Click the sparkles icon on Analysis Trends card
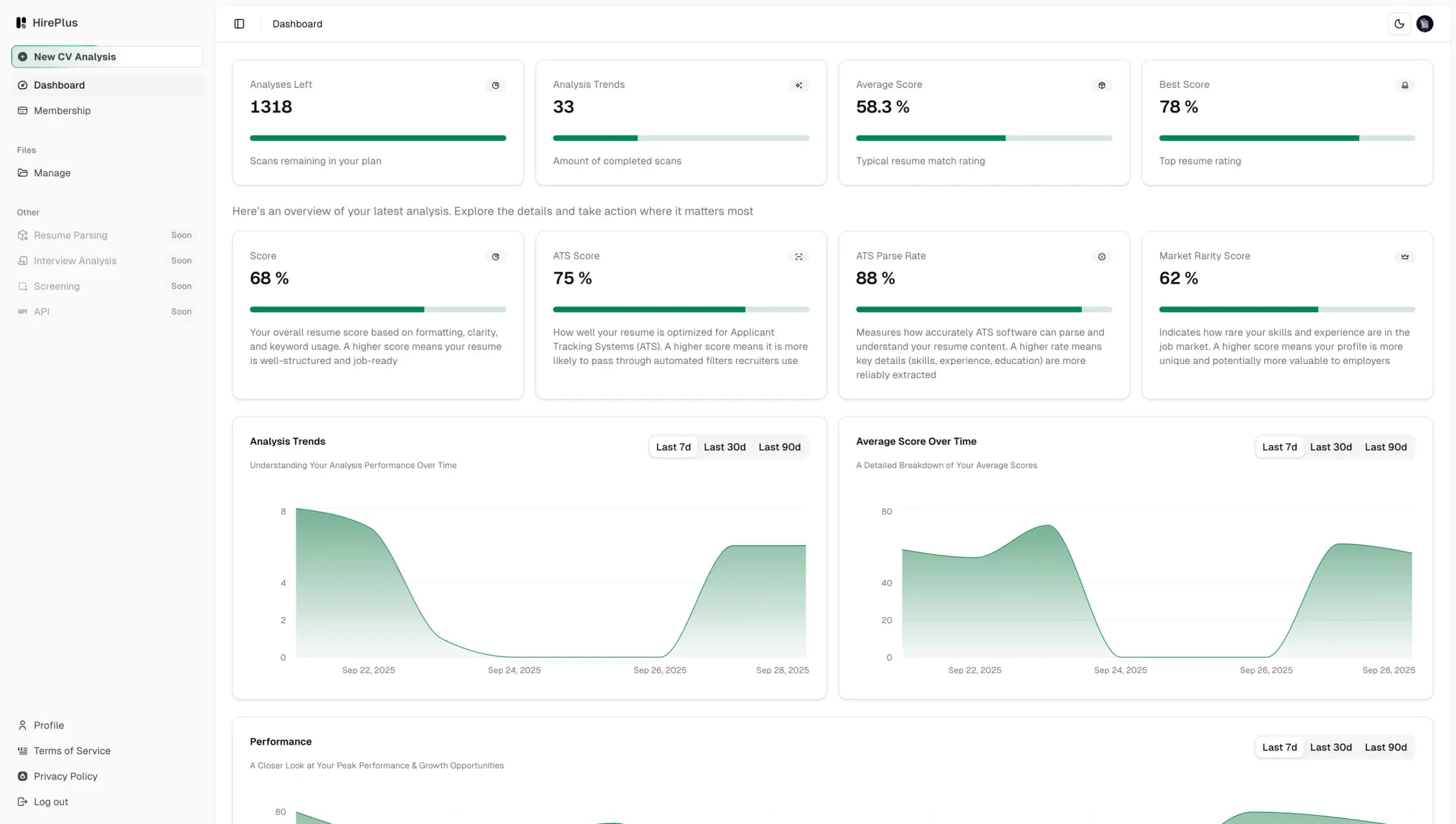Screen dimensions: 1456x824 click(799, 85)
